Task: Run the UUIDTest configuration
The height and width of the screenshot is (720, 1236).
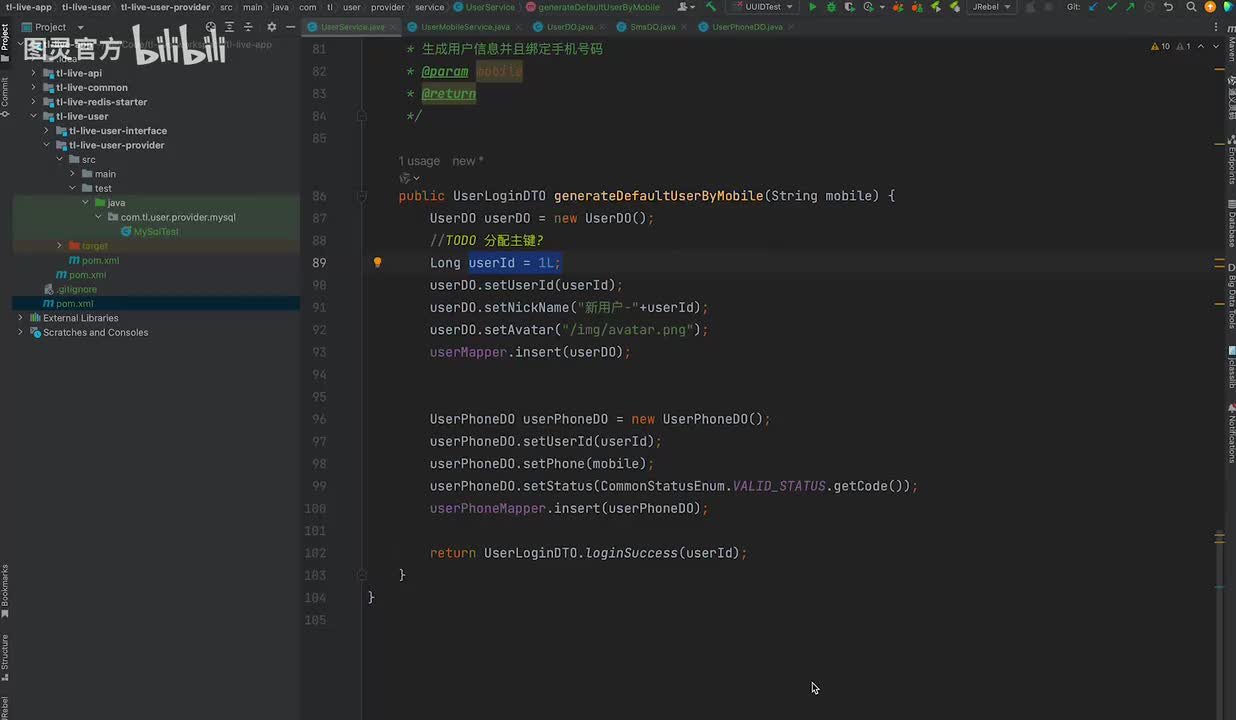Action: 812,7
